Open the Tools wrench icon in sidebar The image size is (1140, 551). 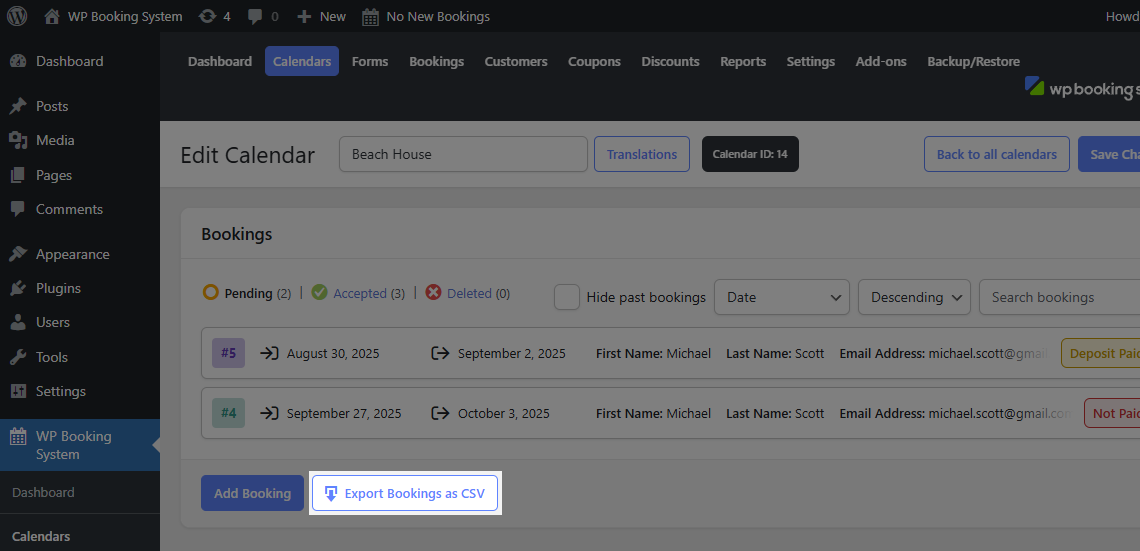tap(18, 357)
